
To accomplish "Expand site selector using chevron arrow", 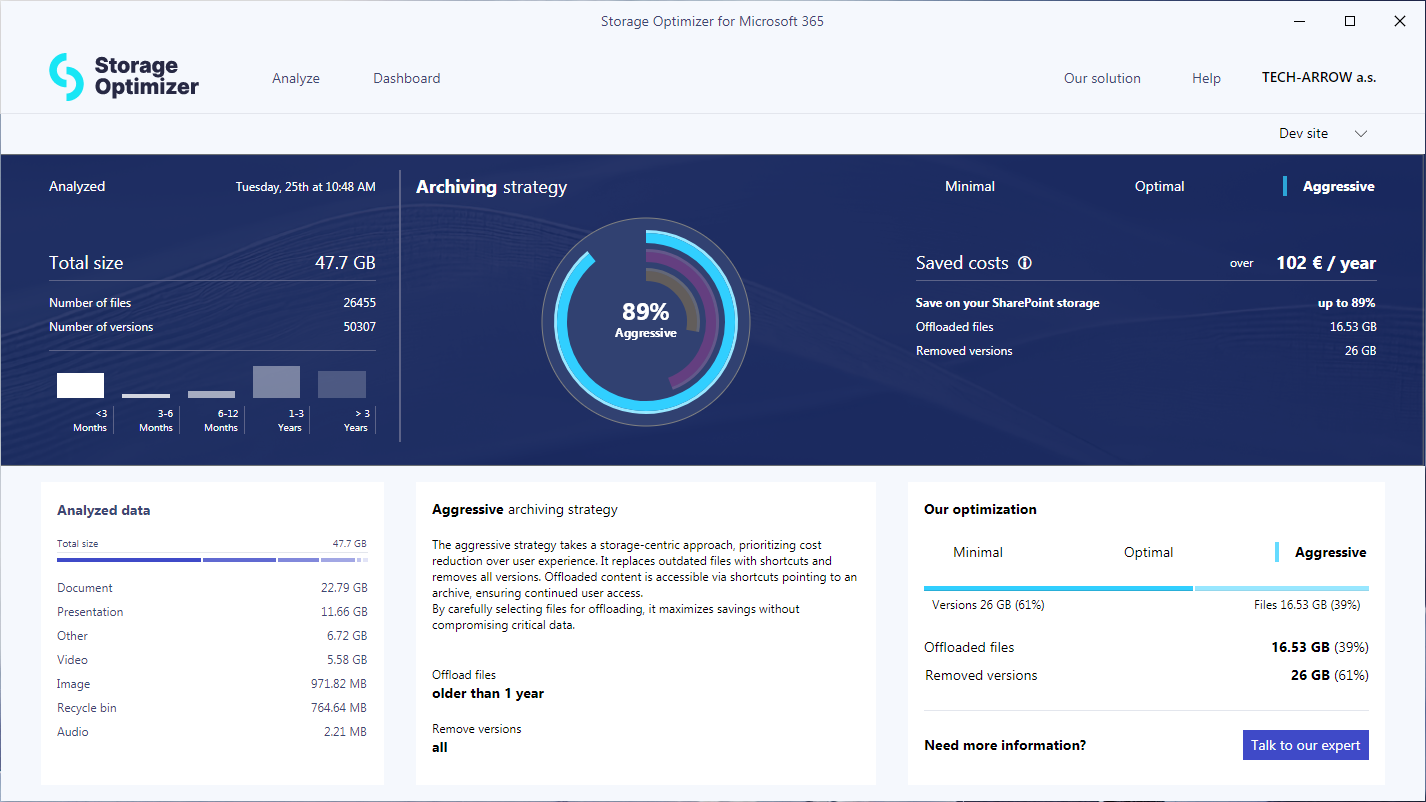I will (x=1360, y=134).
